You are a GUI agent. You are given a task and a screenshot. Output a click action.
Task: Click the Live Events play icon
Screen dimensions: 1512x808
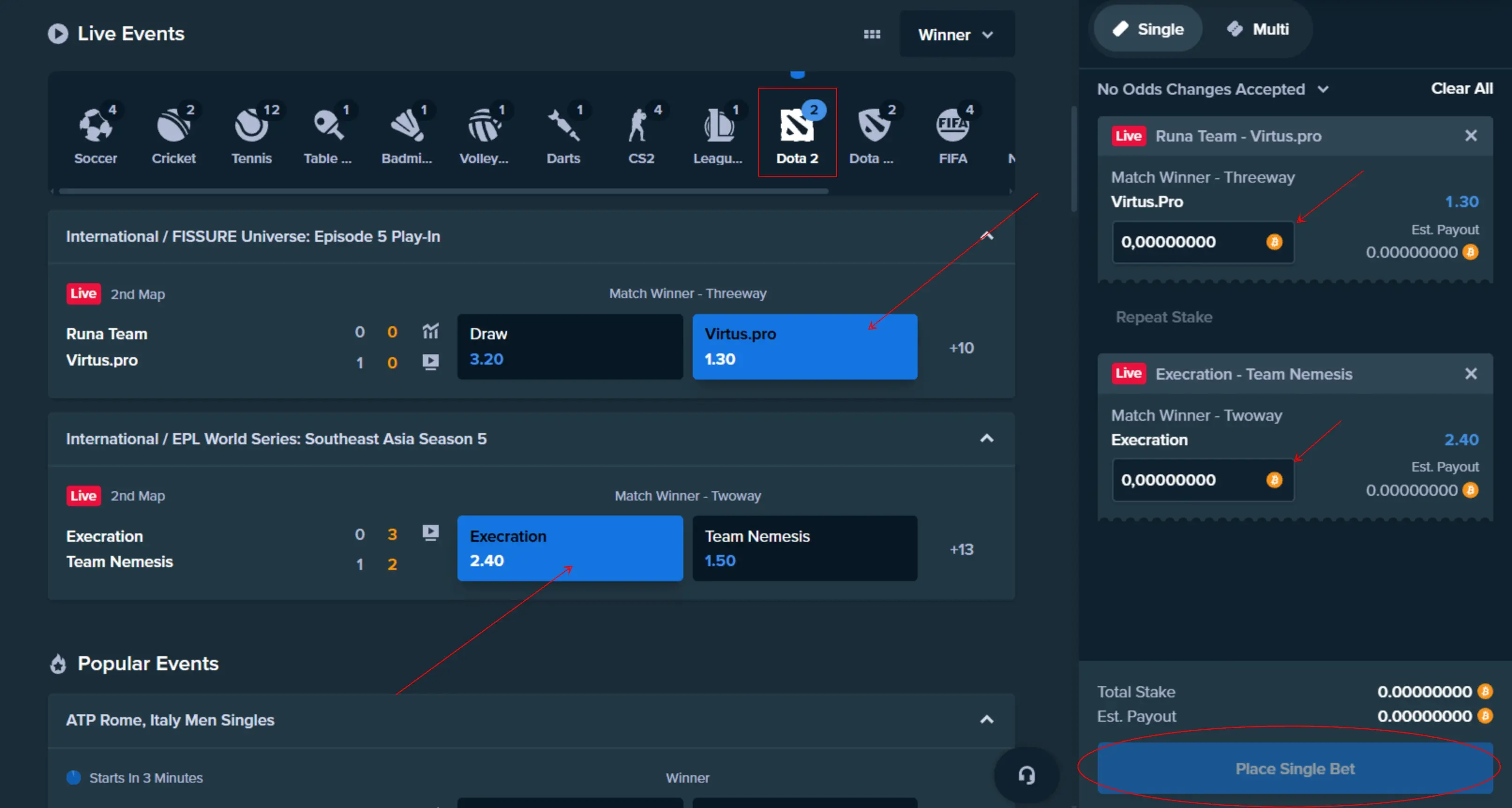coord(58,34)
